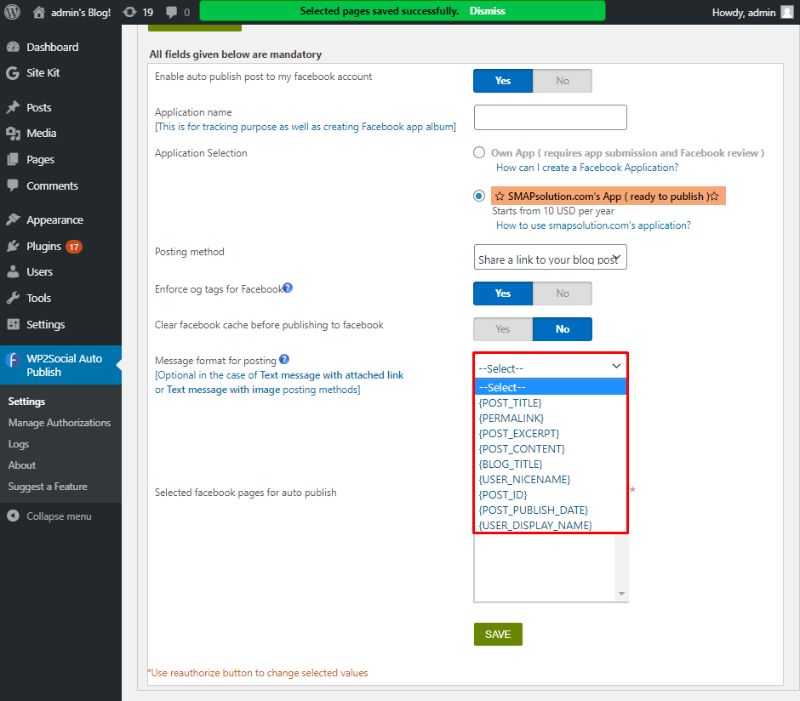This screenshot has width=800, height=701.
Task: Click the admin avatar icon
Action: 787,12
